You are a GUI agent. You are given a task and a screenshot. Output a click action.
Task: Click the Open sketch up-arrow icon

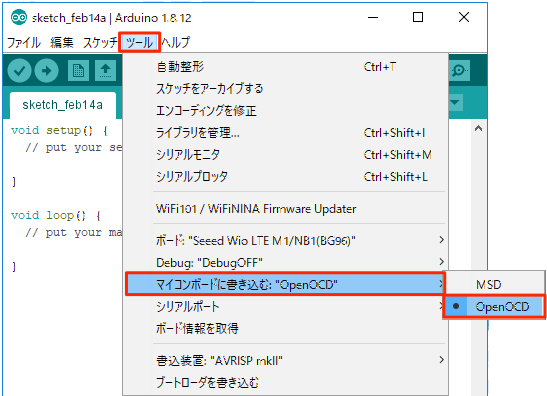coord(105,71)
